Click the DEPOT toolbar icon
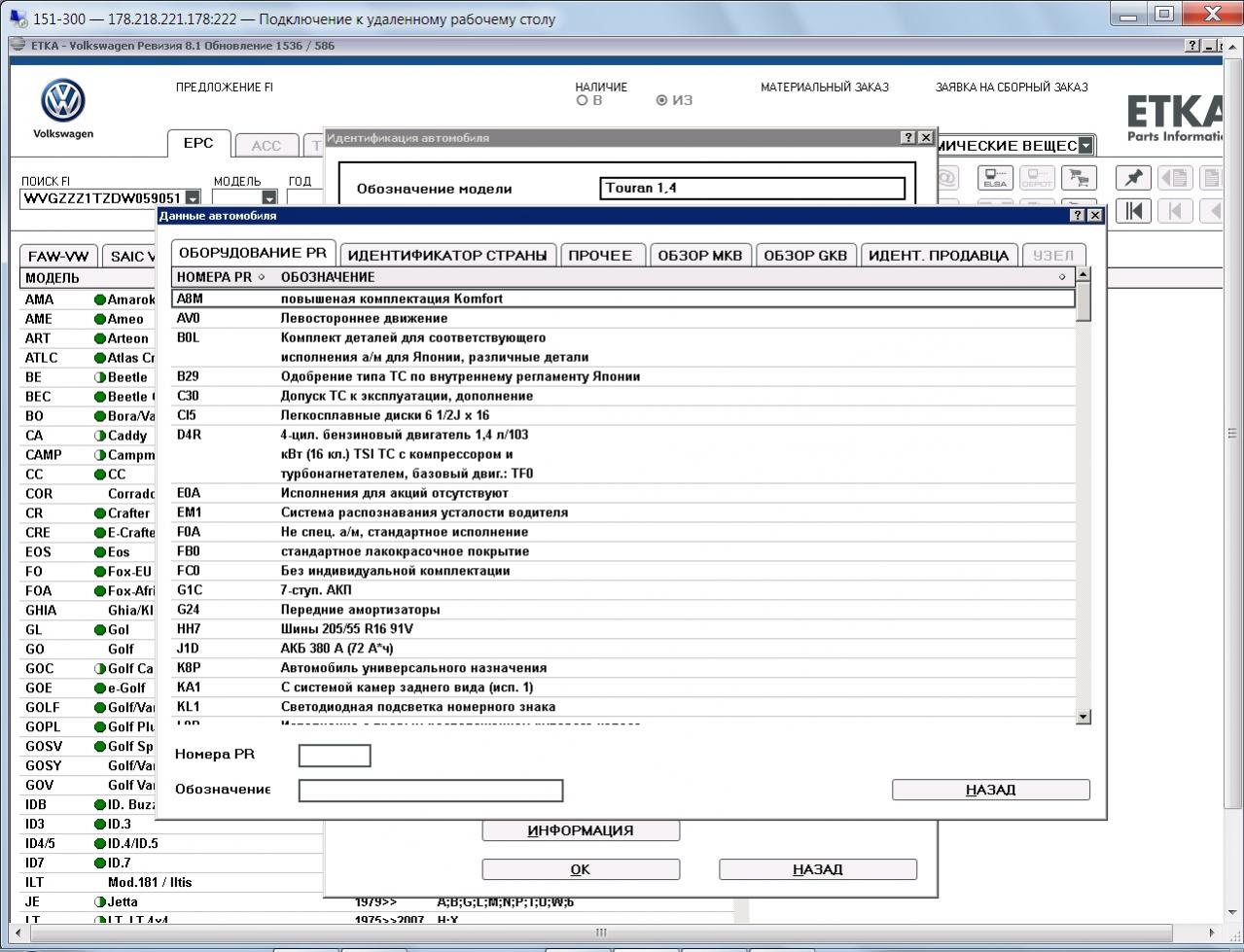This screenshot has height=952, width=1244. (x=1037, y=178)
